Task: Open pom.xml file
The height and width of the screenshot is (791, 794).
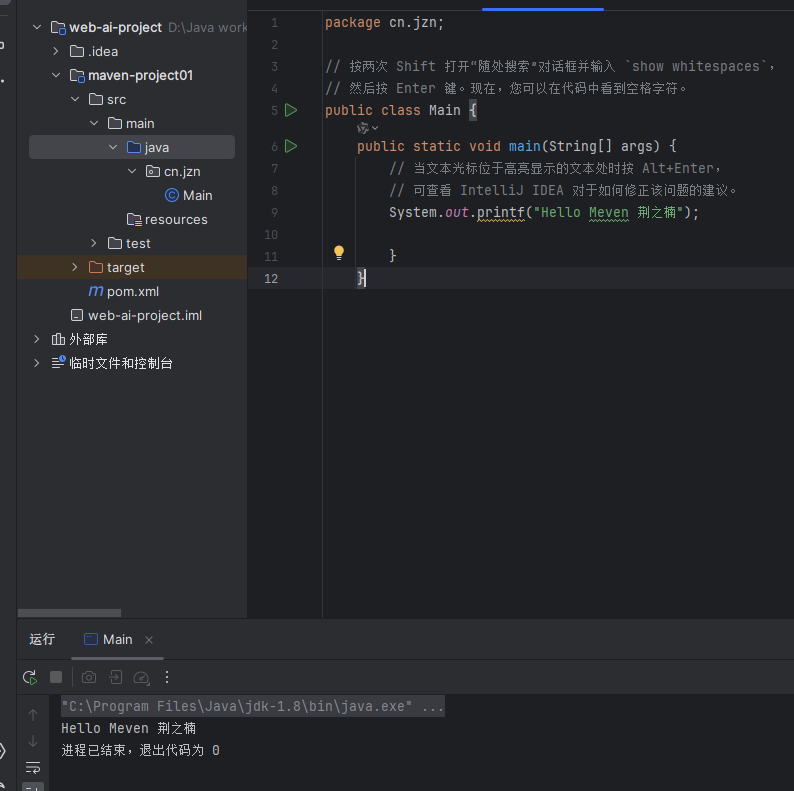Action: pyautogui.click(x=133, y=291)
